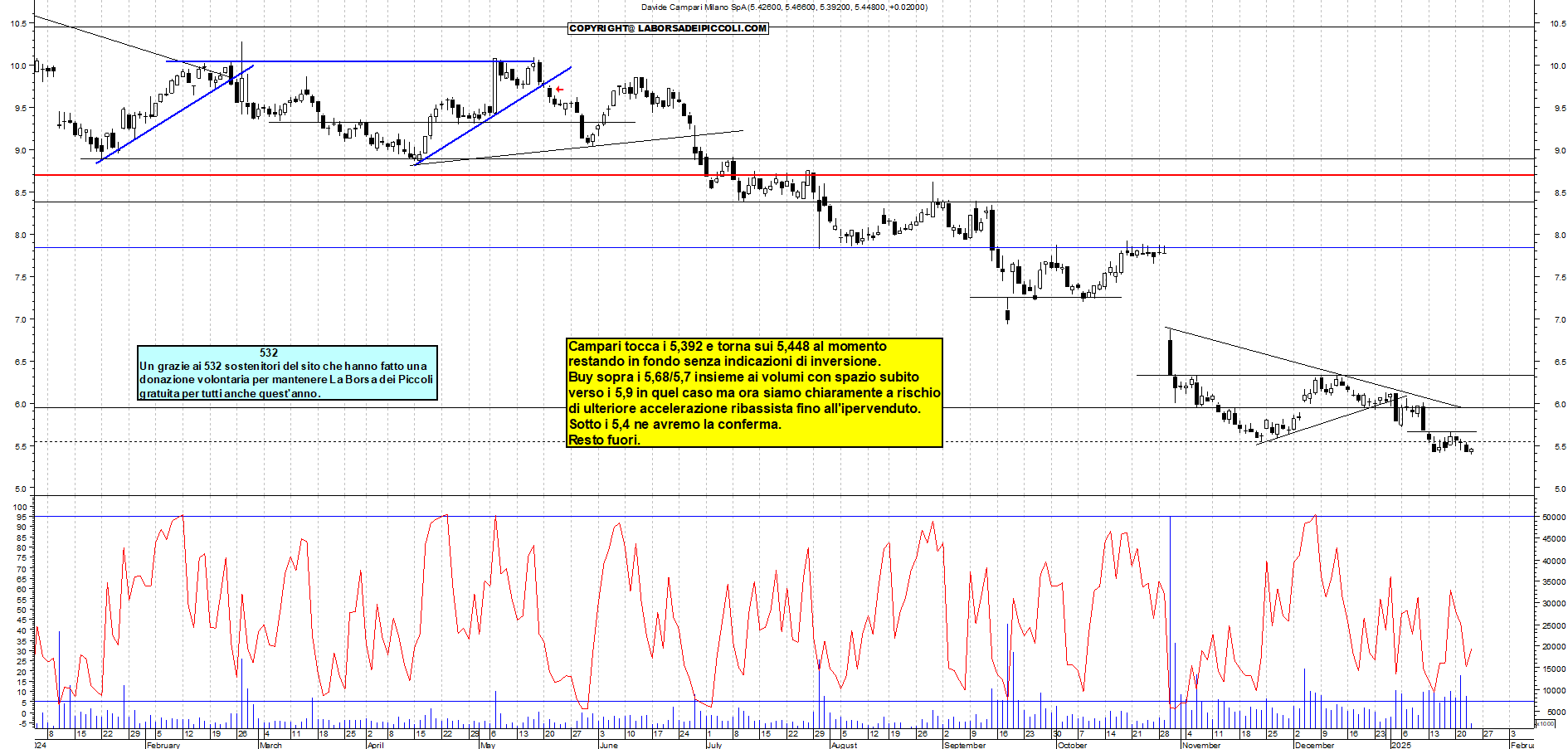Click the 45000 volume axis label
1568x749 pixels.
click(x=1554, y=539)
